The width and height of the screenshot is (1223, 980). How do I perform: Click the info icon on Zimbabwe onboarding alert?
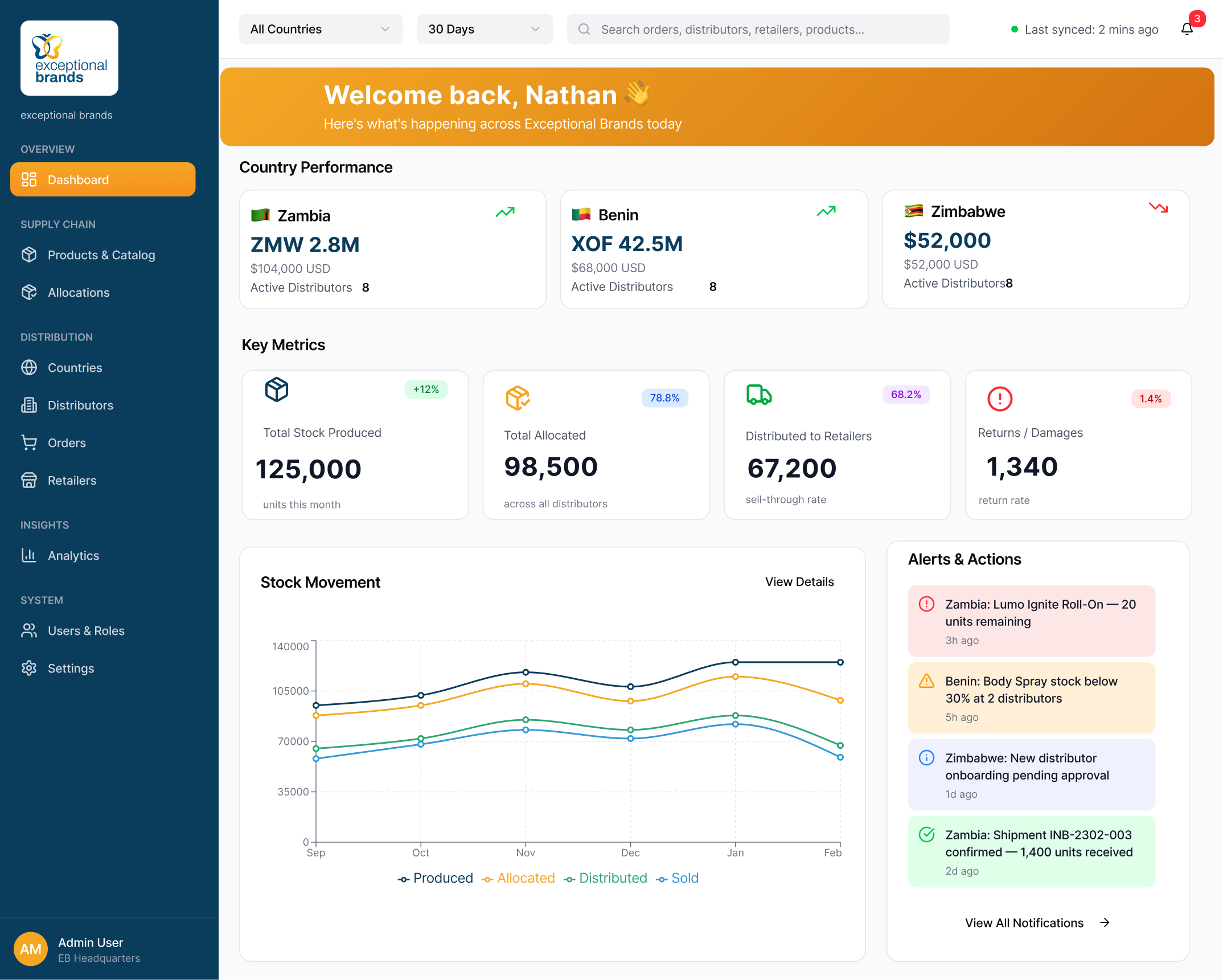coord(926,757)
